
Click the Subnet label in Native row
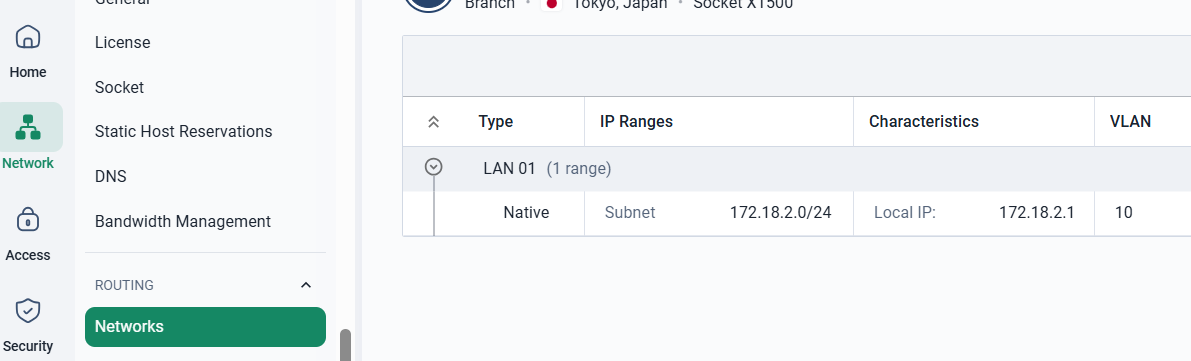point(630,213)
